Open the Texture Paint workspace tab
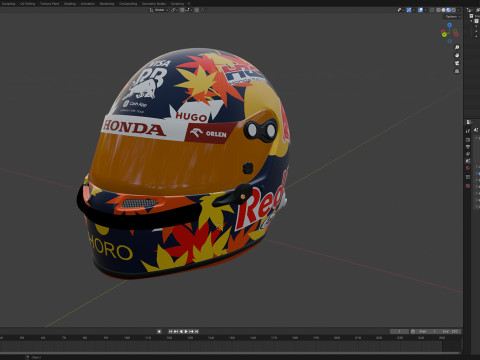 pos(50,4)
